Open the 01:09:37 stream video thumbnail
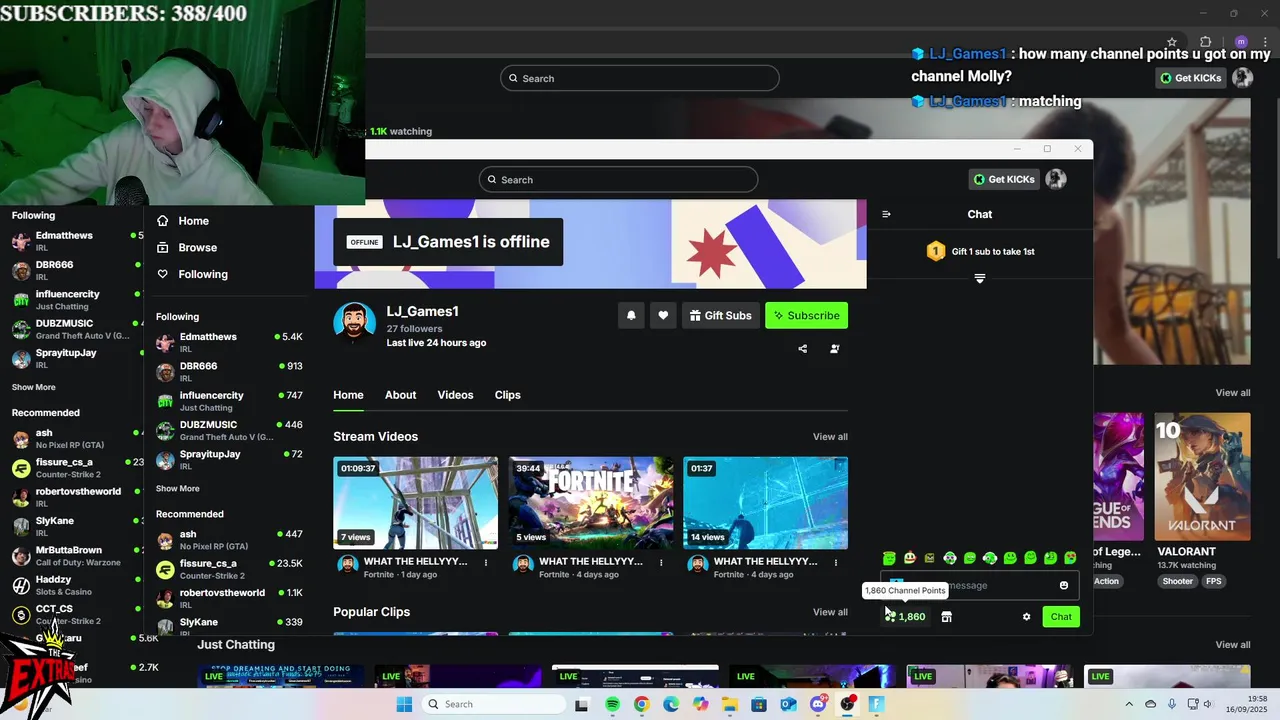 (x=415, y=503)
